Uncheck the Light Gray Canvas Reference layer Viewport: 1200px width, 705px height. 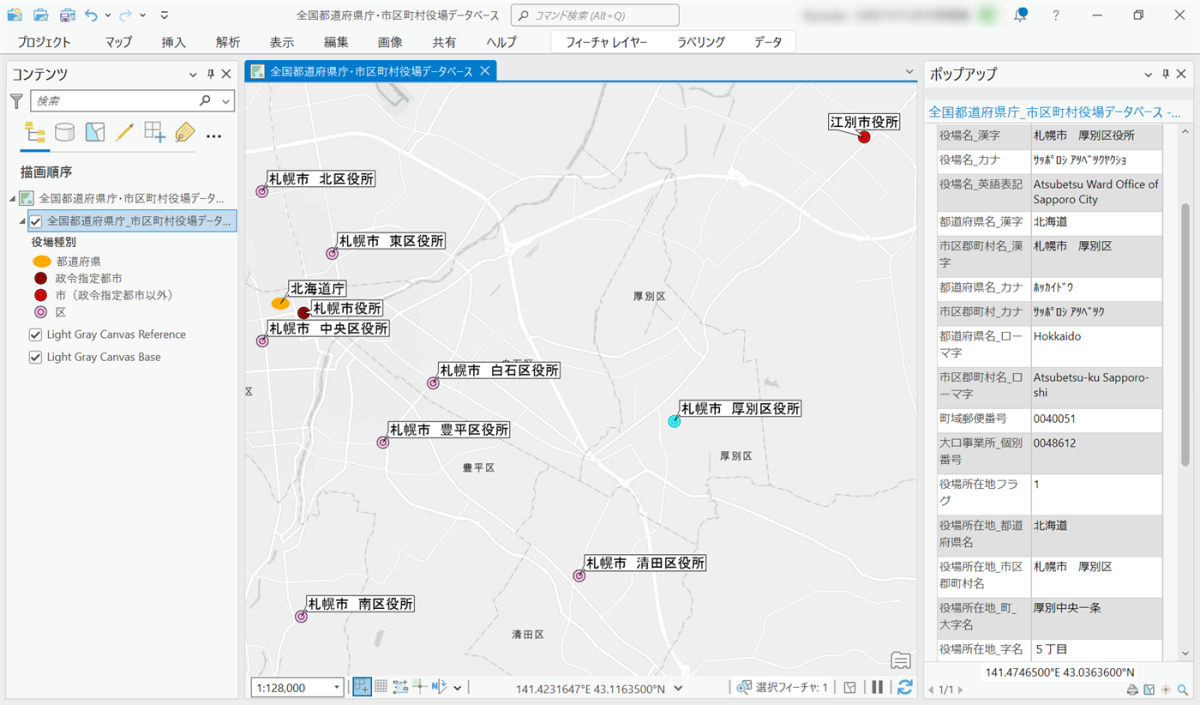[x=36, y=335]
